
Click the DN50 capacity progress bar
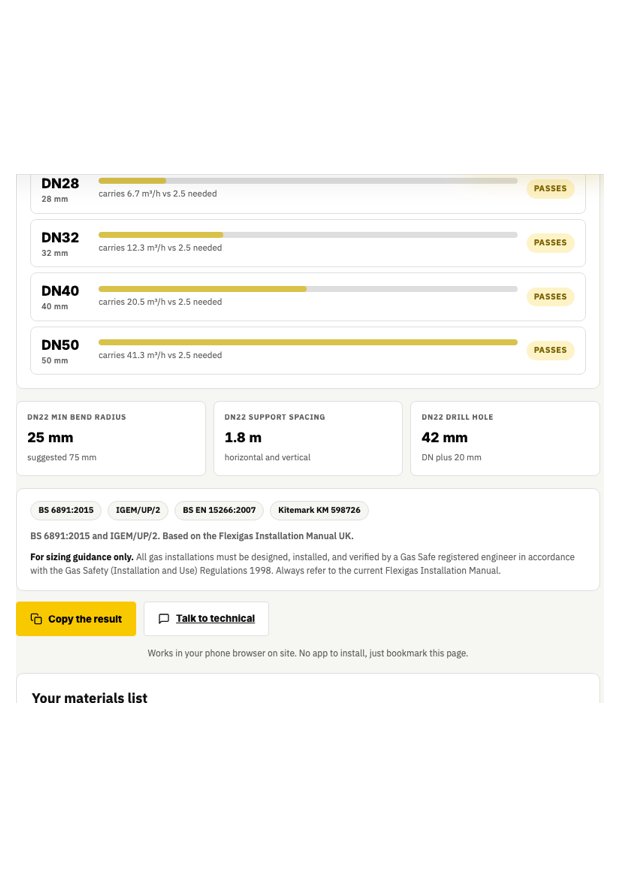[x=308, y=342]
